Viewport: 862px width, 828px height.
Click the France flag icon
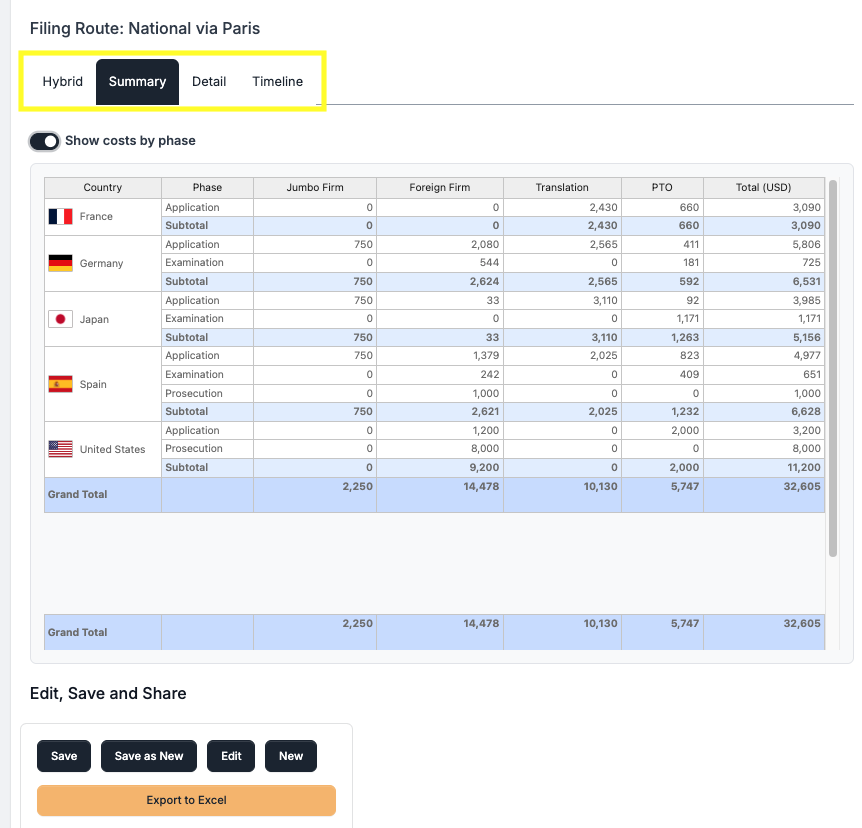pyautogui.click(x=60, y=216)
